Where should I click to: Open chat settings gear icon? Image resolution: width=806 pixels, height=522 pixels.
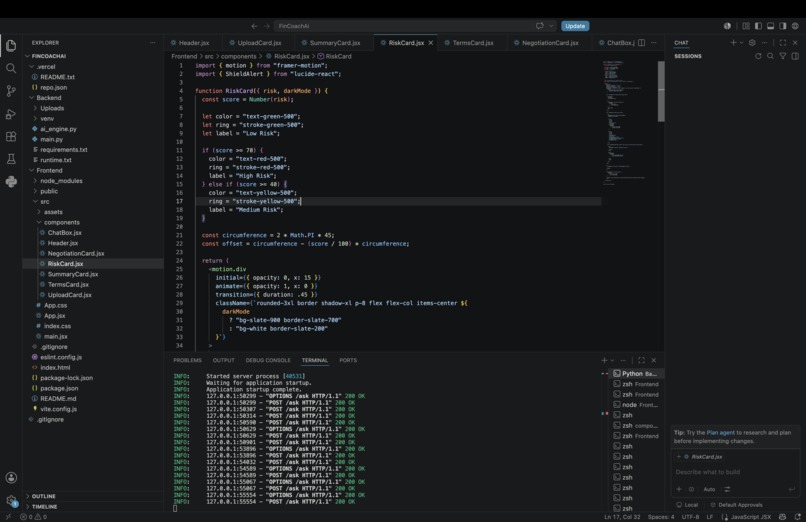coord(752,43)
